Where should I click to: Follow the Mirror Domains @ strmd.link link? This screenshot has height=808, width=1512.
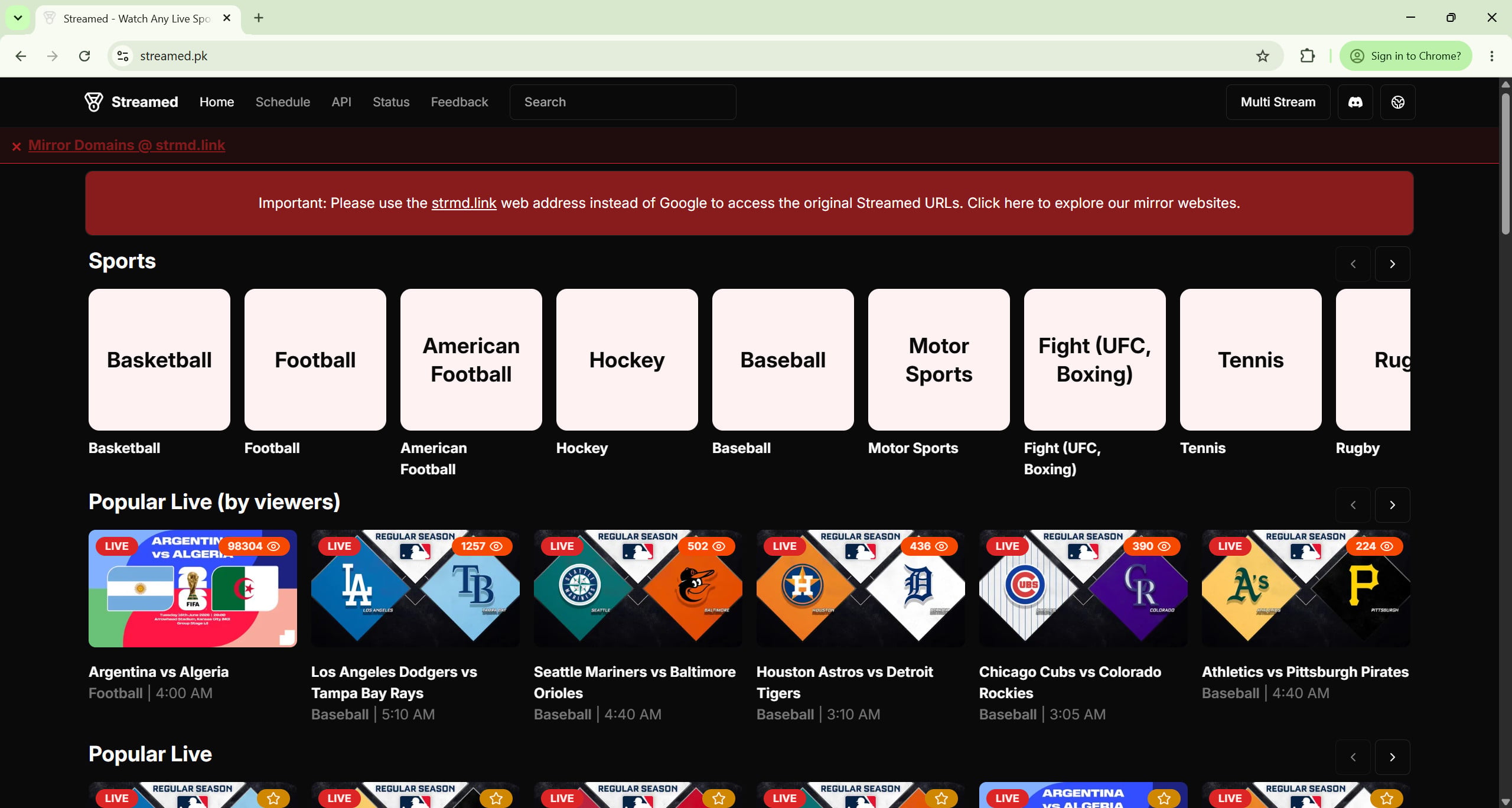coord(126,145)
